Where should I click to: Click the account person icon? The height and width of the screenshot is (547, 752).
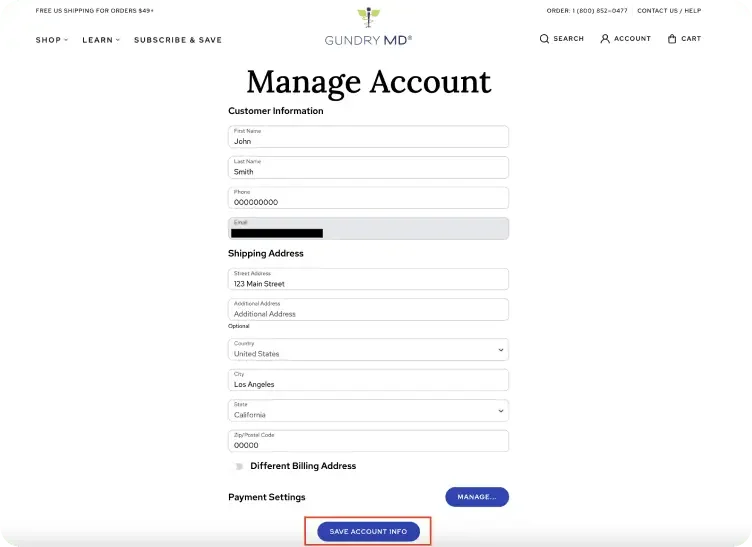(605, 39)
